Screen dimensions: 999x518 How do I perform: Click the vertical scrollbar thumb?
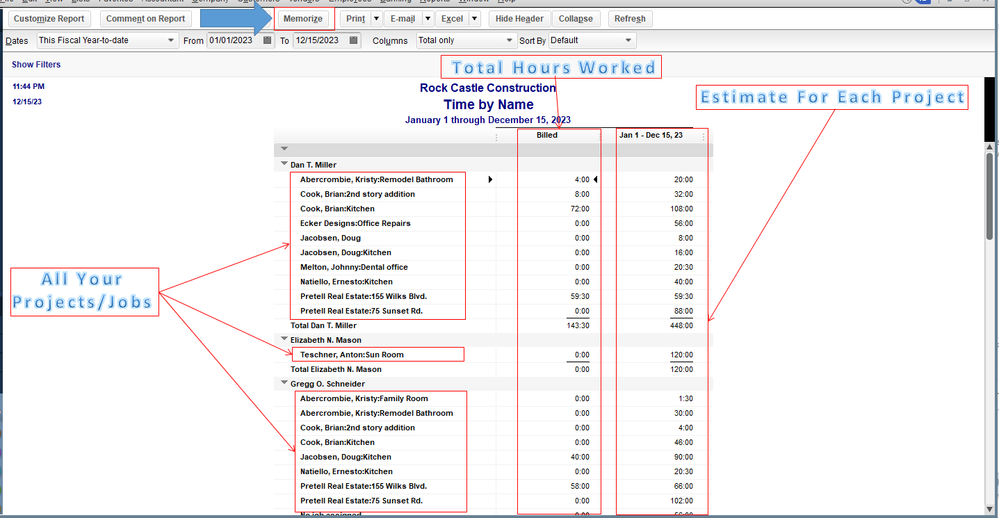pos(989,198)
